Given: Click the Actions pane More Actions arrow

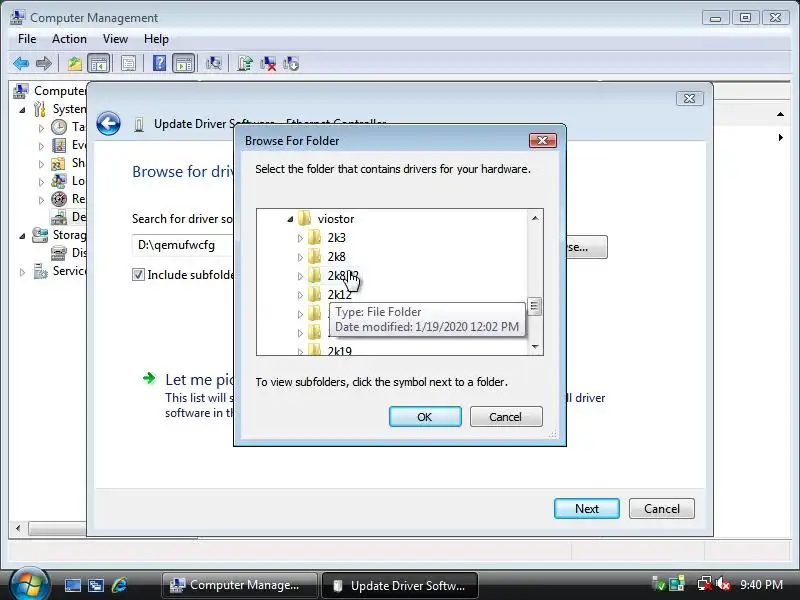Looking at the screenshot, I should click(x=780, y=138).
